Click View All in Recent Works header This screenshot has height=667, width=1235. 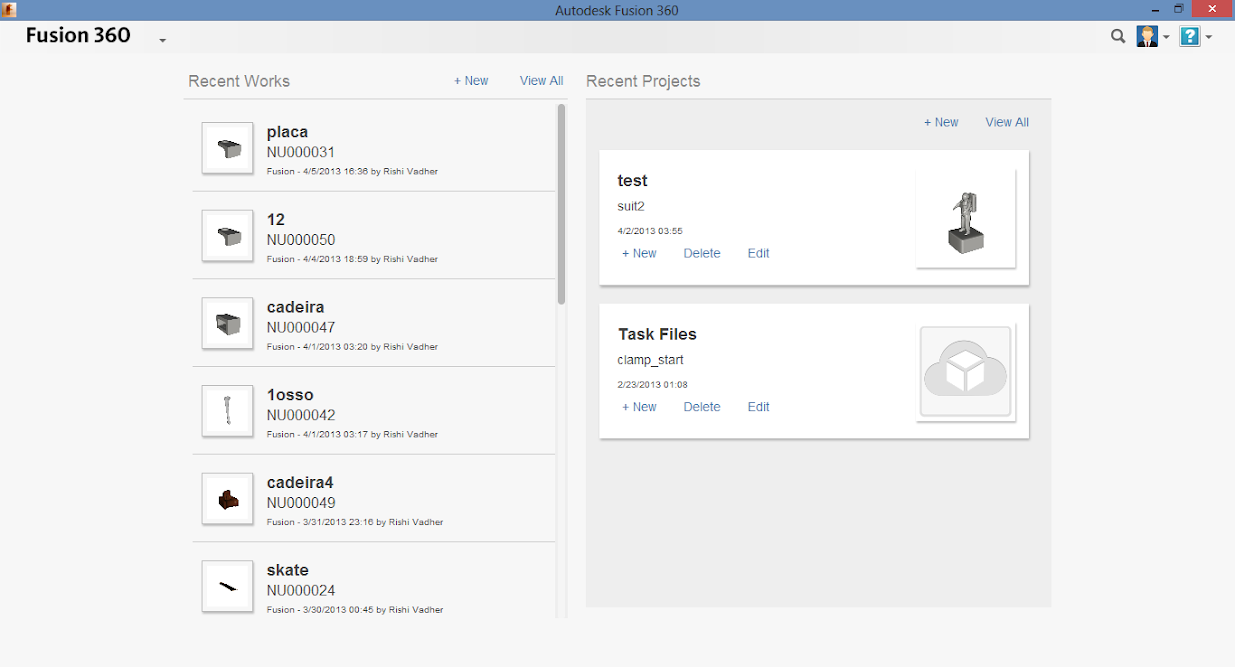pos(541,81)
